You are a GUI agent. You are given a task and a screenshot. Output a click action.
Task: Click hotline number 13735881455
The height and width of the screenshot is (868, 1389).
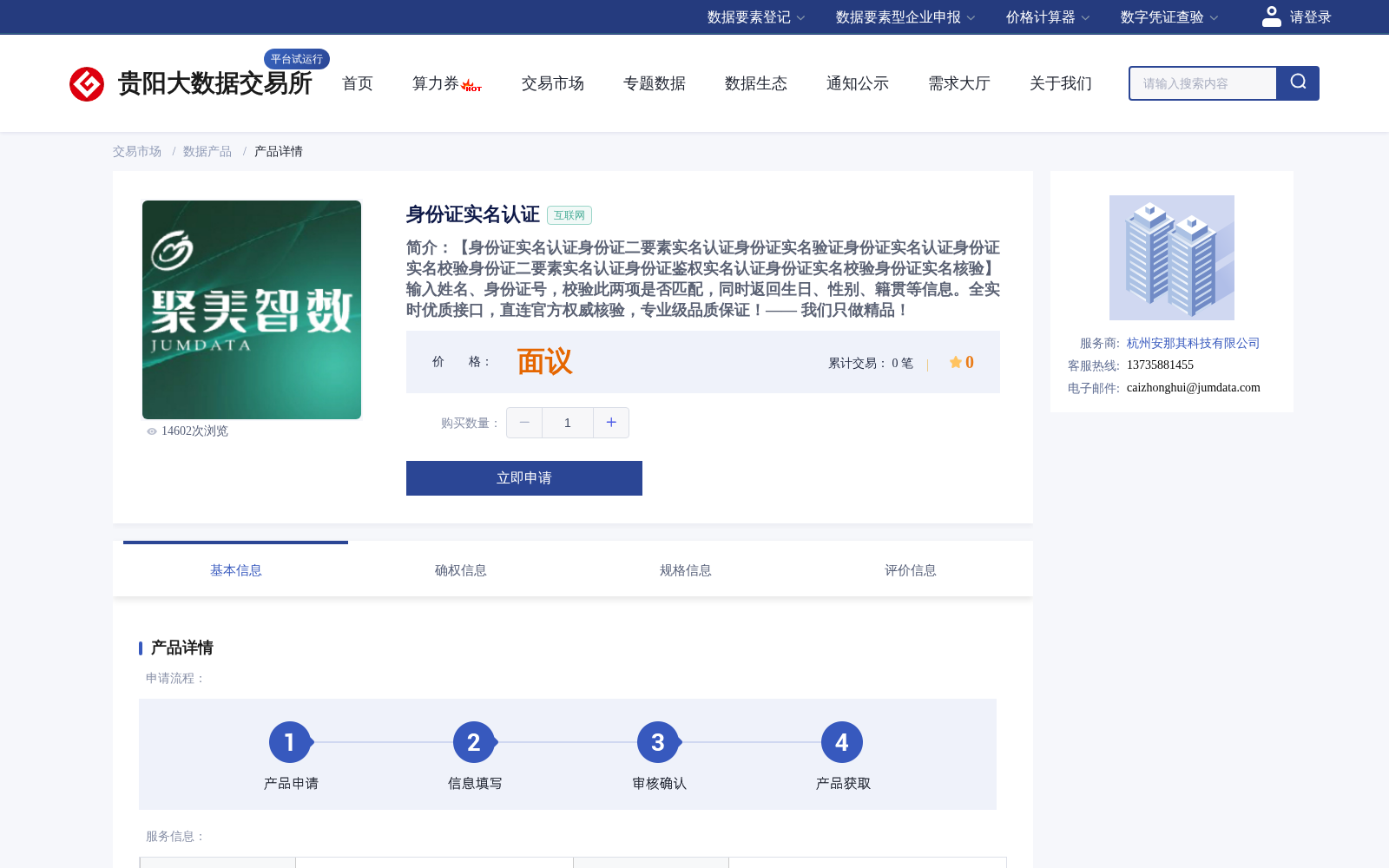click(x=1160, y=365)
